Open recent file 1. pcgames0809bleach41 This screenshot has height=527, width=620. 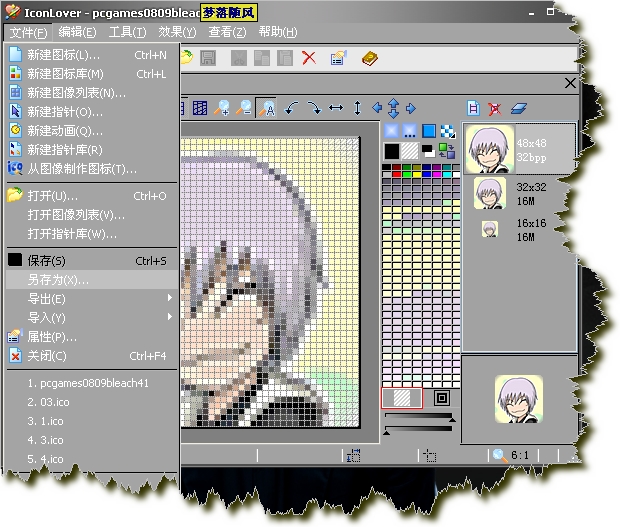pos(92,383)
